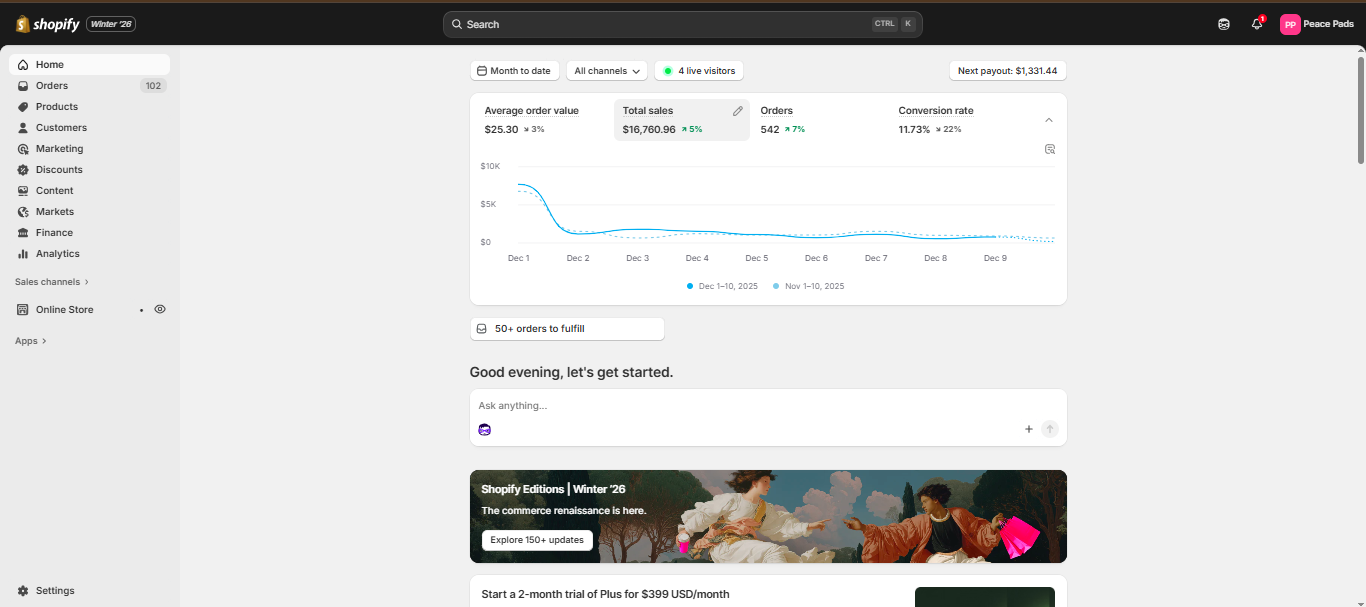Open Marketing in the sidebar
The image size is (1366, 607).
[89, 149]
